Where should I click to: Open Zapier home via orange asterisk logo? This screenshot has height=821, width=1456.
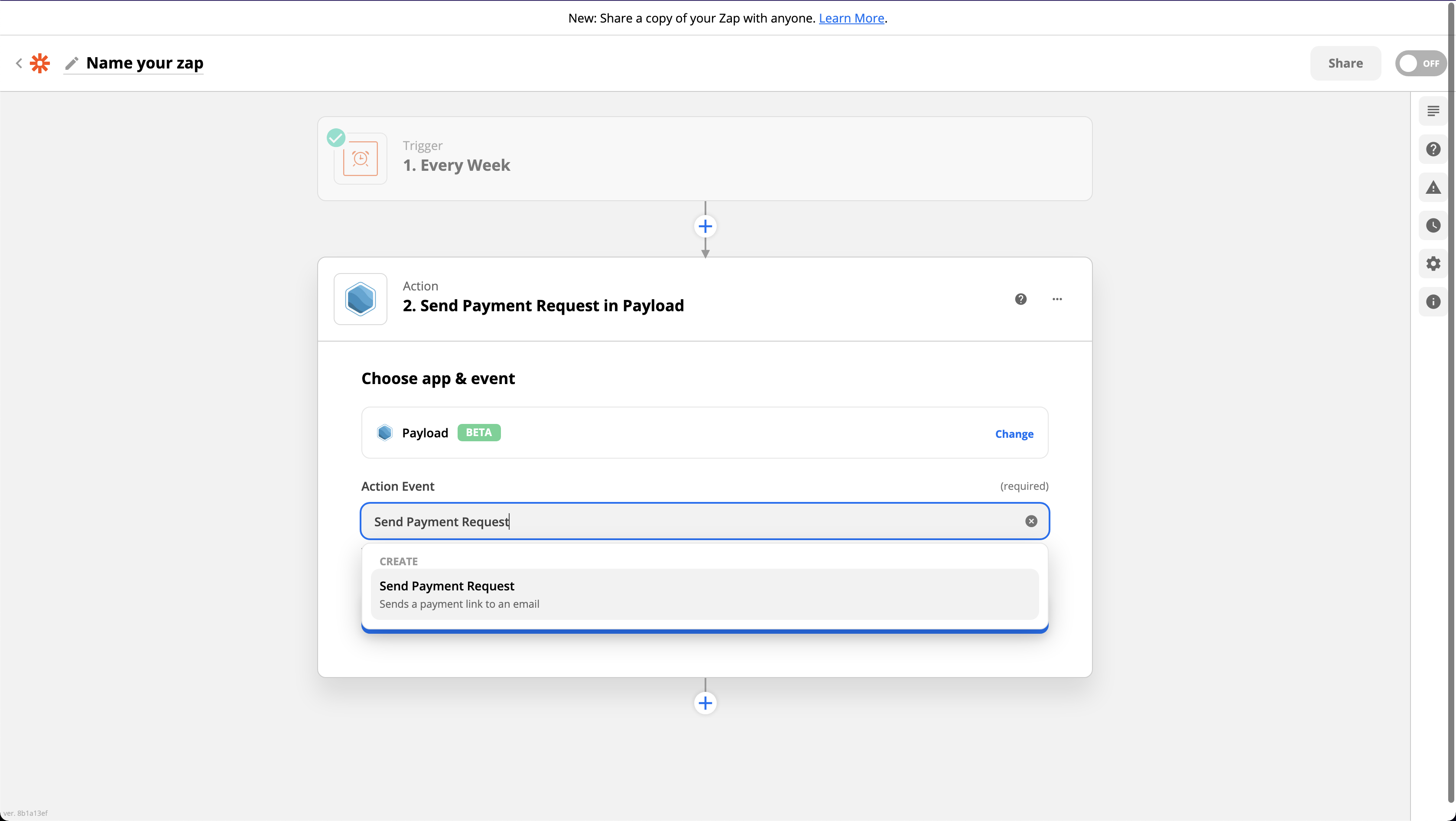[40, 63]
